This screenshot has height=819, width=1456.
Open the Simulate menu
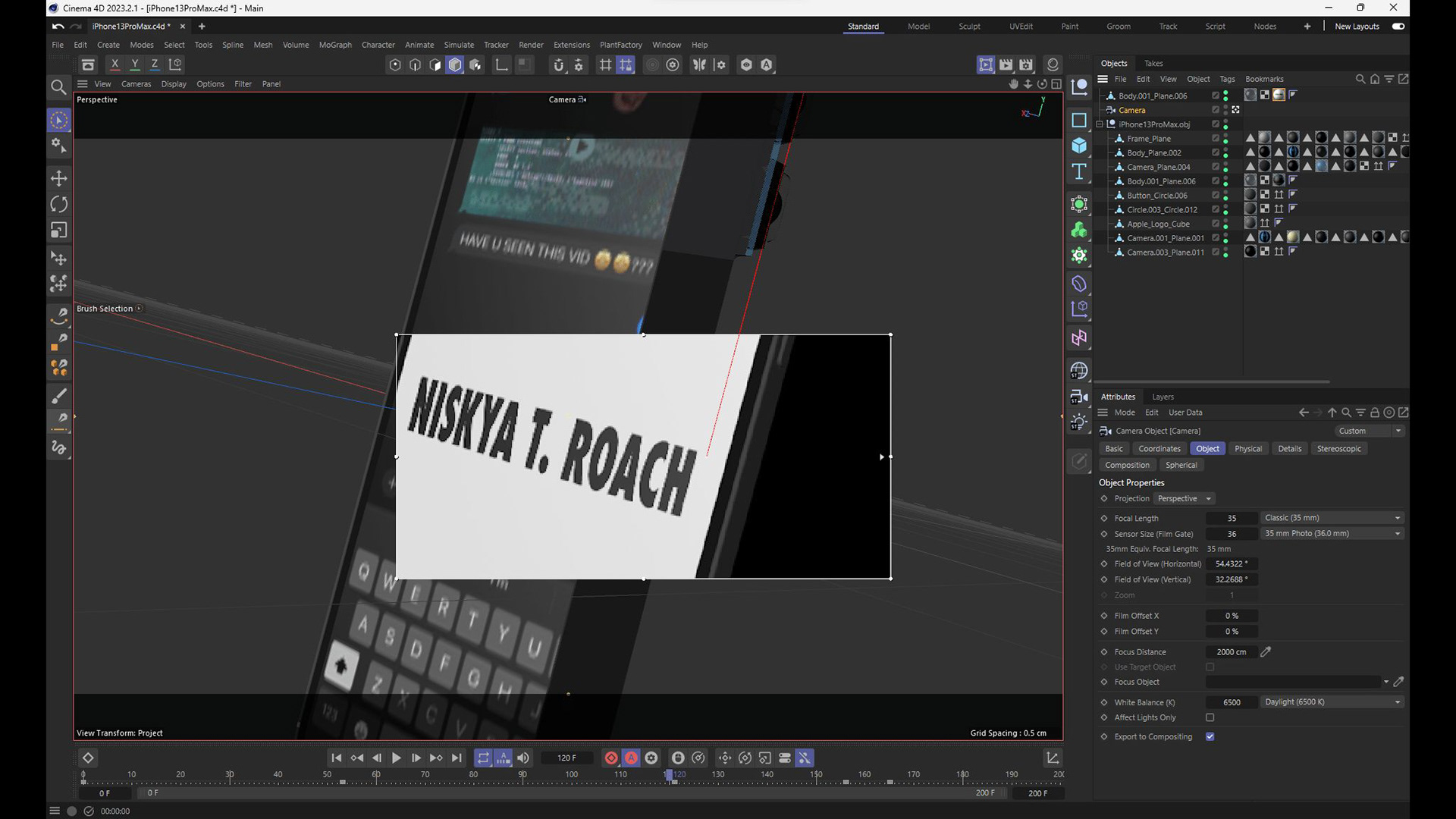click(459, 45)
